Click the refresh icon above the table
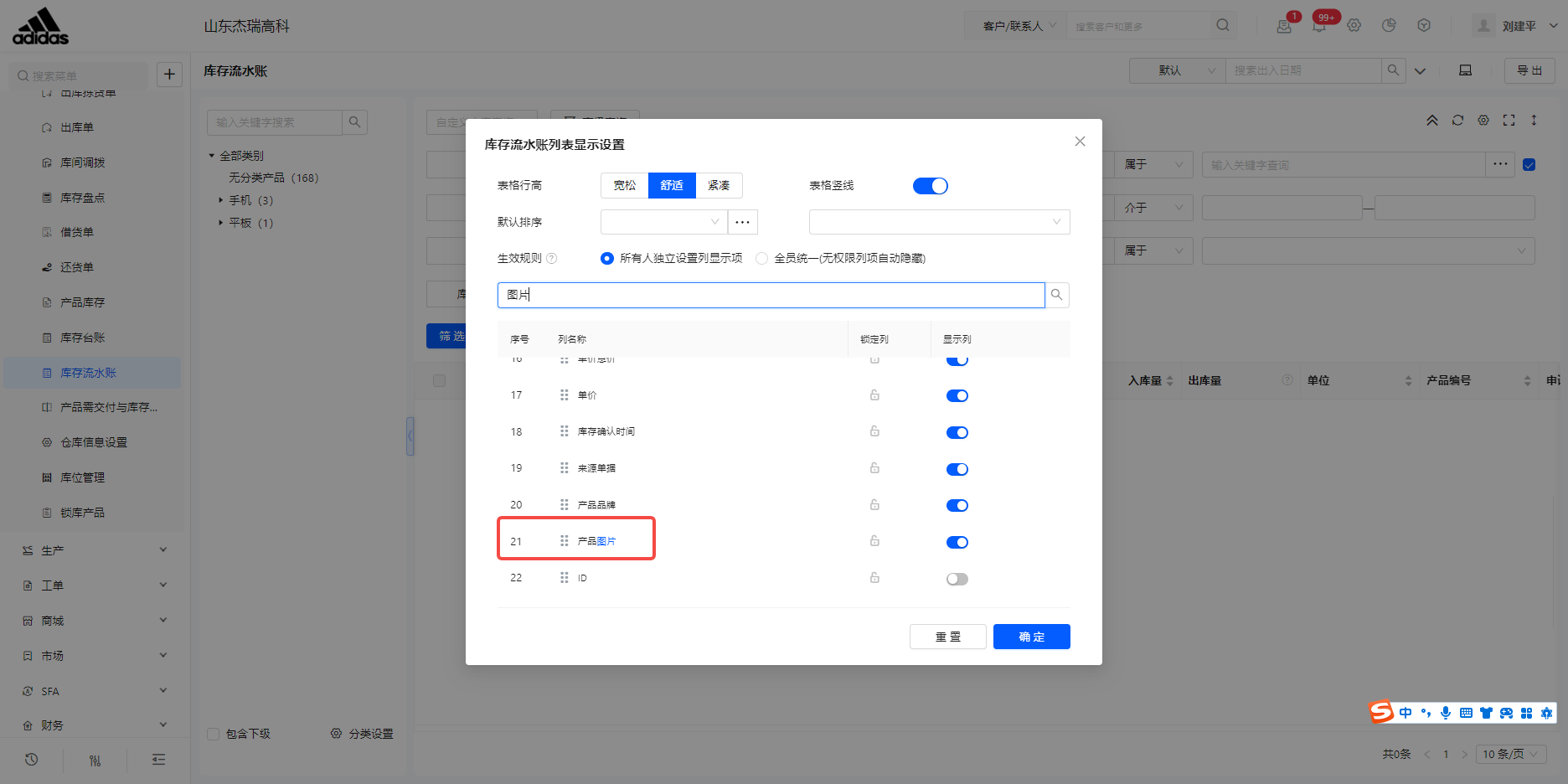This screenshot has width=1568, height=784. 1457,121
